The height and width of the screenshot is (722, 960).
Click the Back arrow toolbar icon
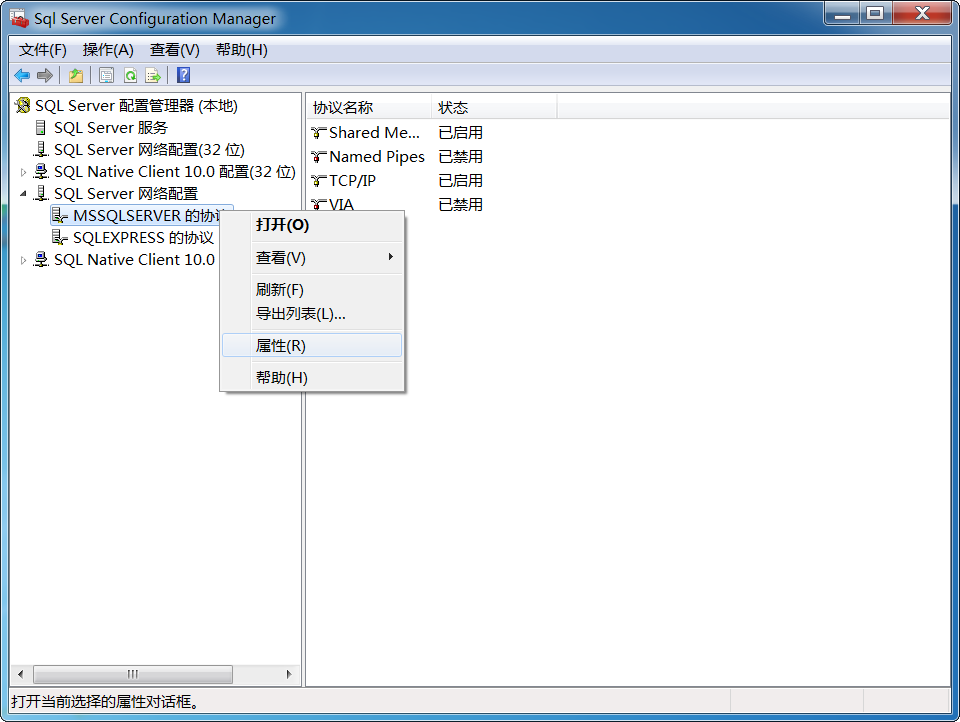[22, 75]
